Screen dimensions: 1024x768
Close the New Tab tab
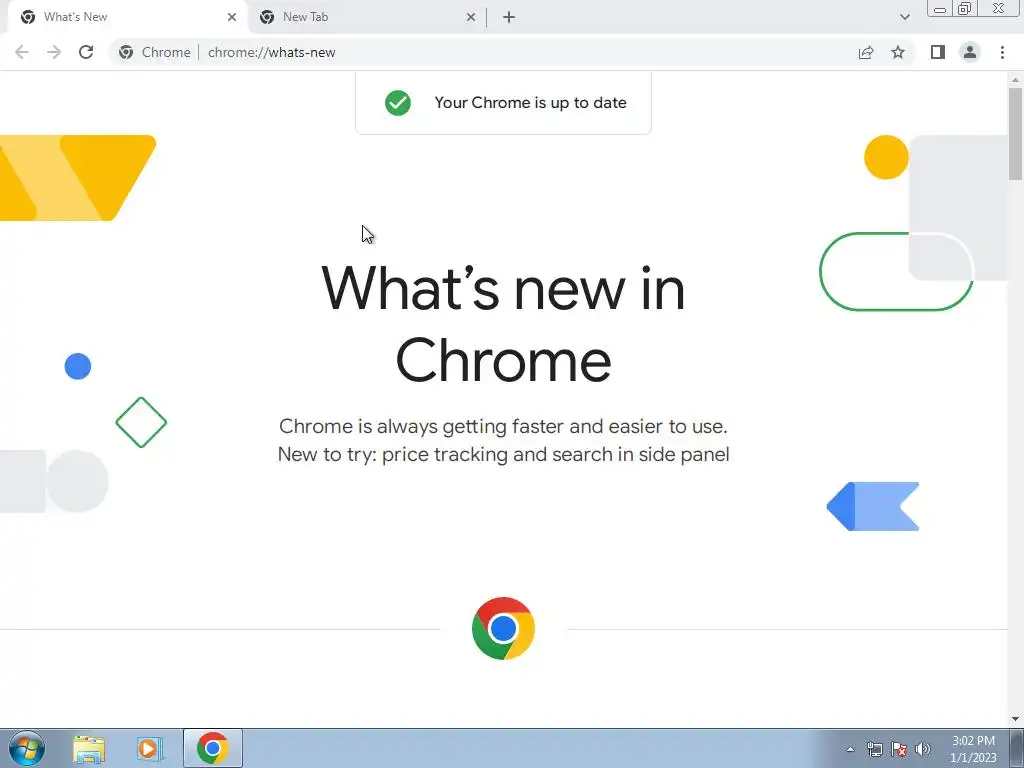pyautogui.click(x=471, y=17)
